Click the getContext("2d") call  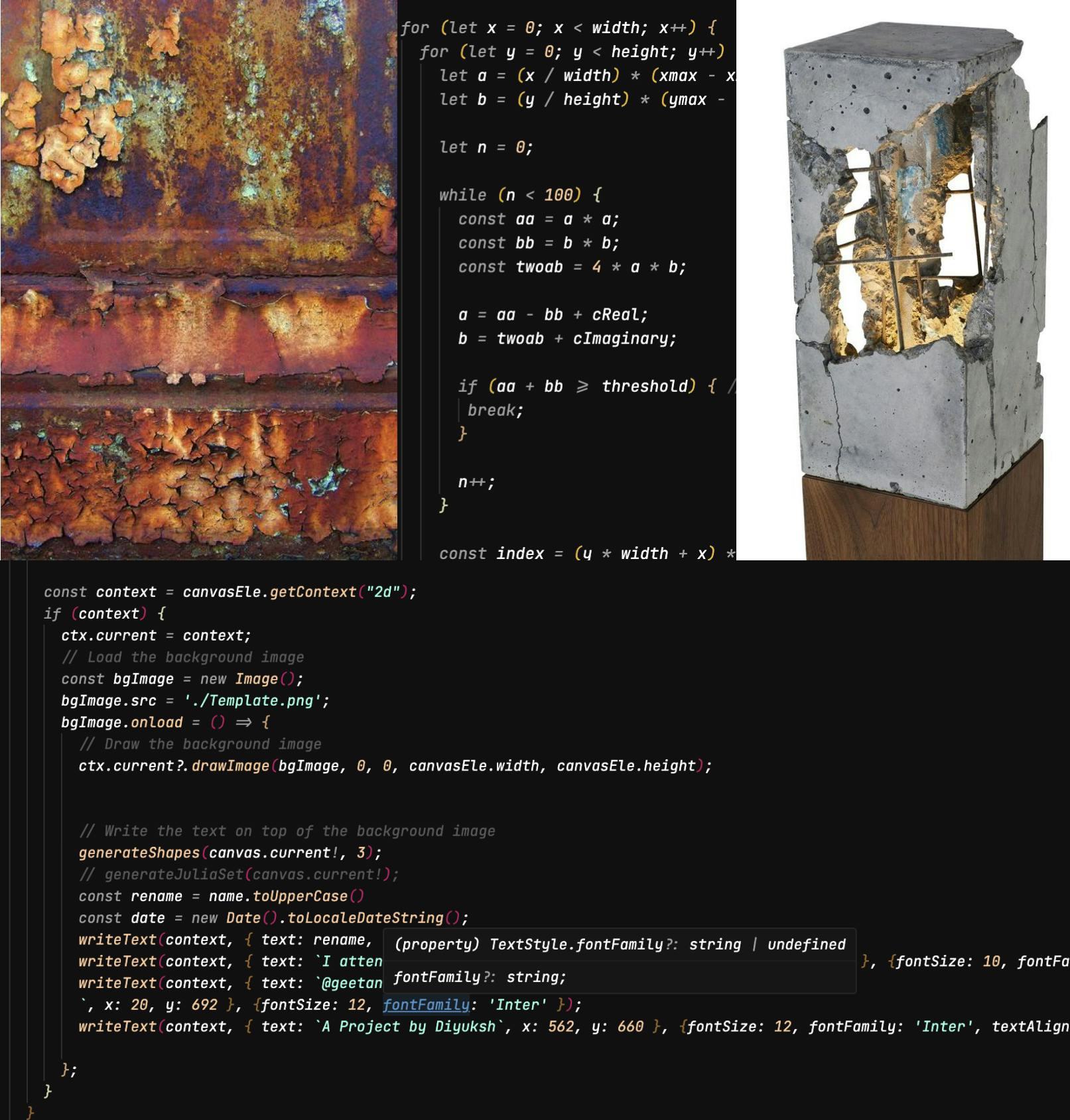[339, 592]
